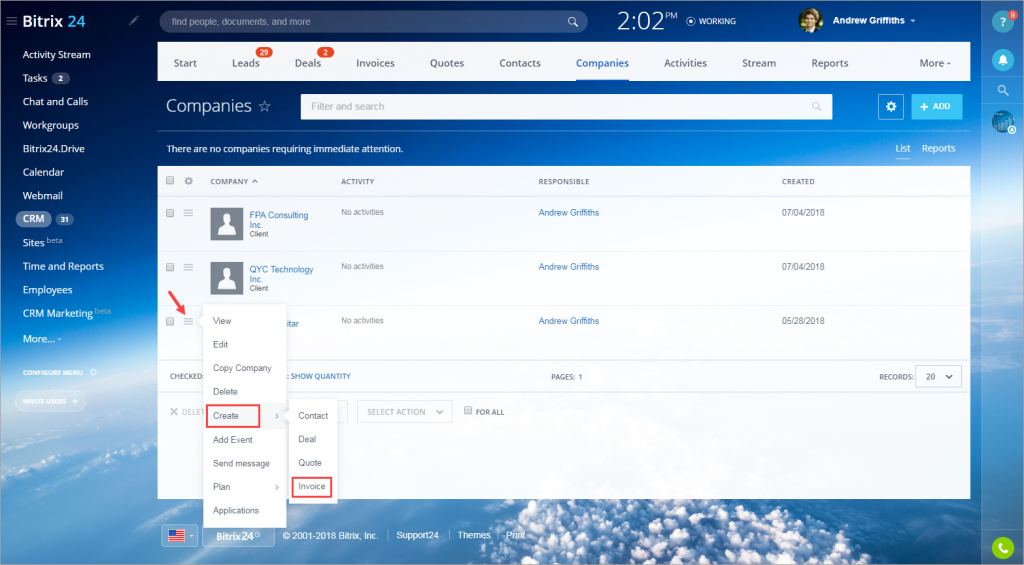Open the SELECT ACTION dropdown
1024x565 pixels.
[404, 412]
